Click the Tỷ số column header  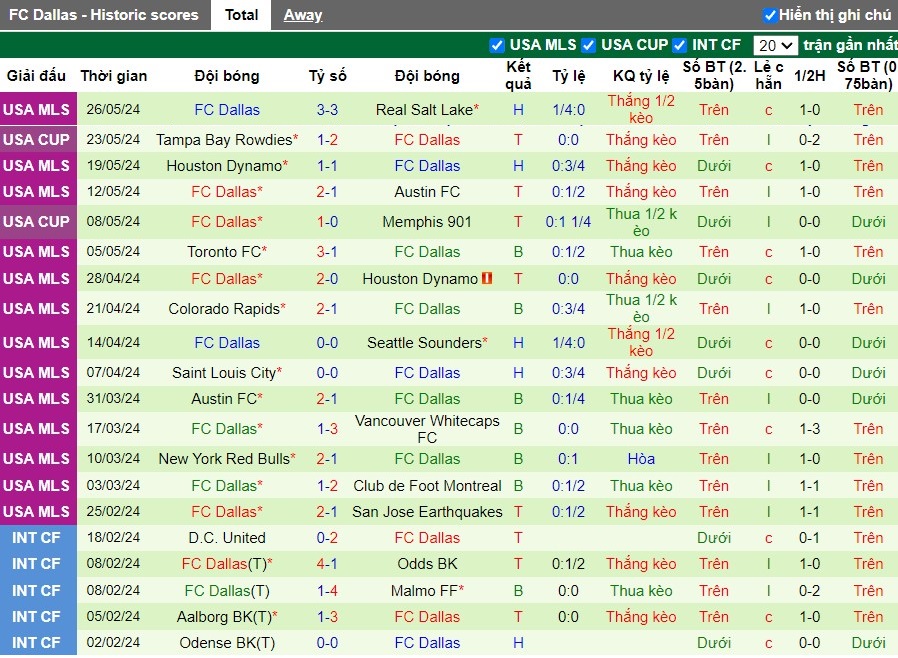(328, 76)
